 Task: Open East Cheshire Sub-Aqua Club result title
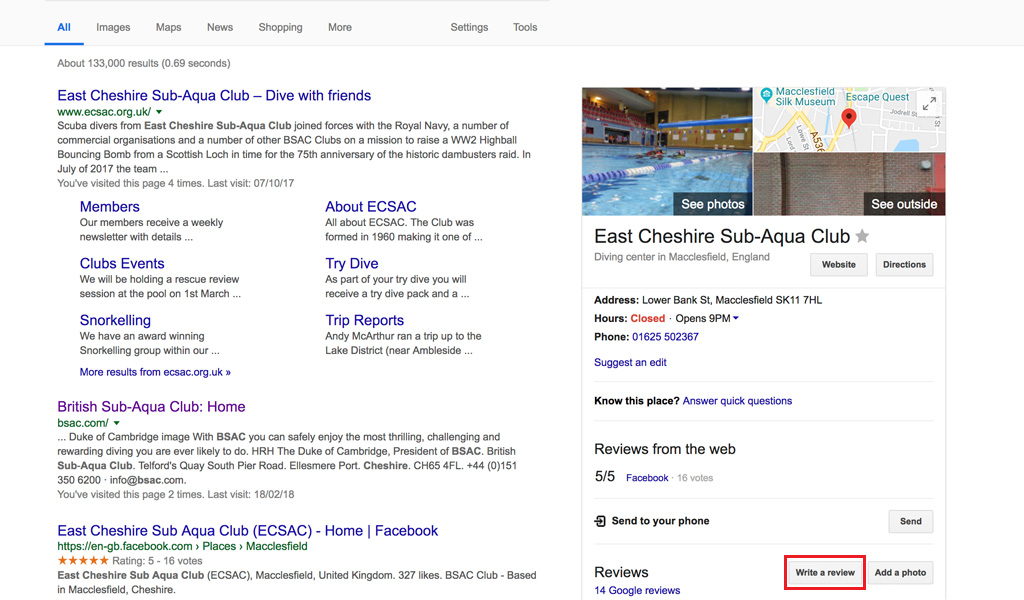point(214,95)
